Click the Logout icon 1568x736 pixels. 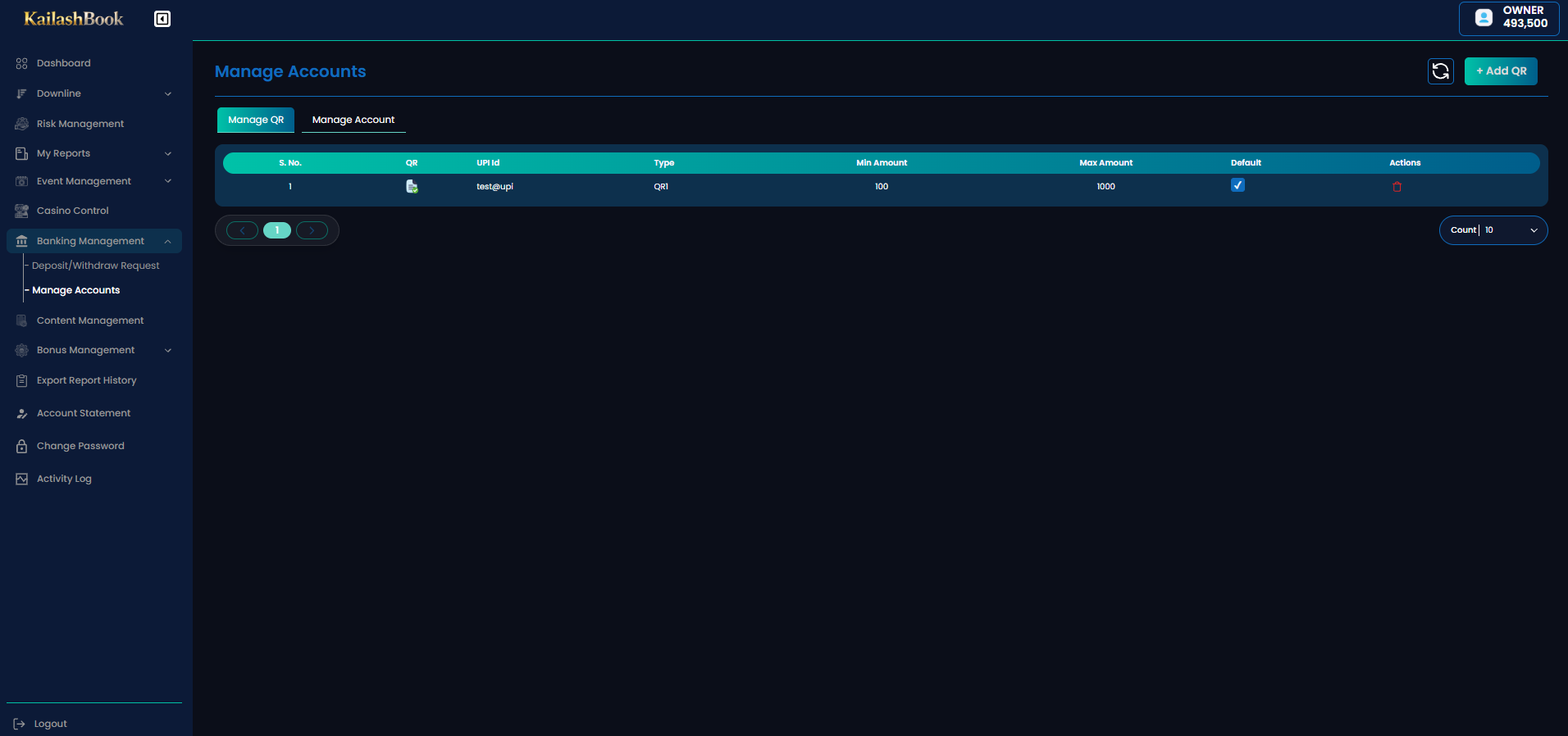point(20,724)
